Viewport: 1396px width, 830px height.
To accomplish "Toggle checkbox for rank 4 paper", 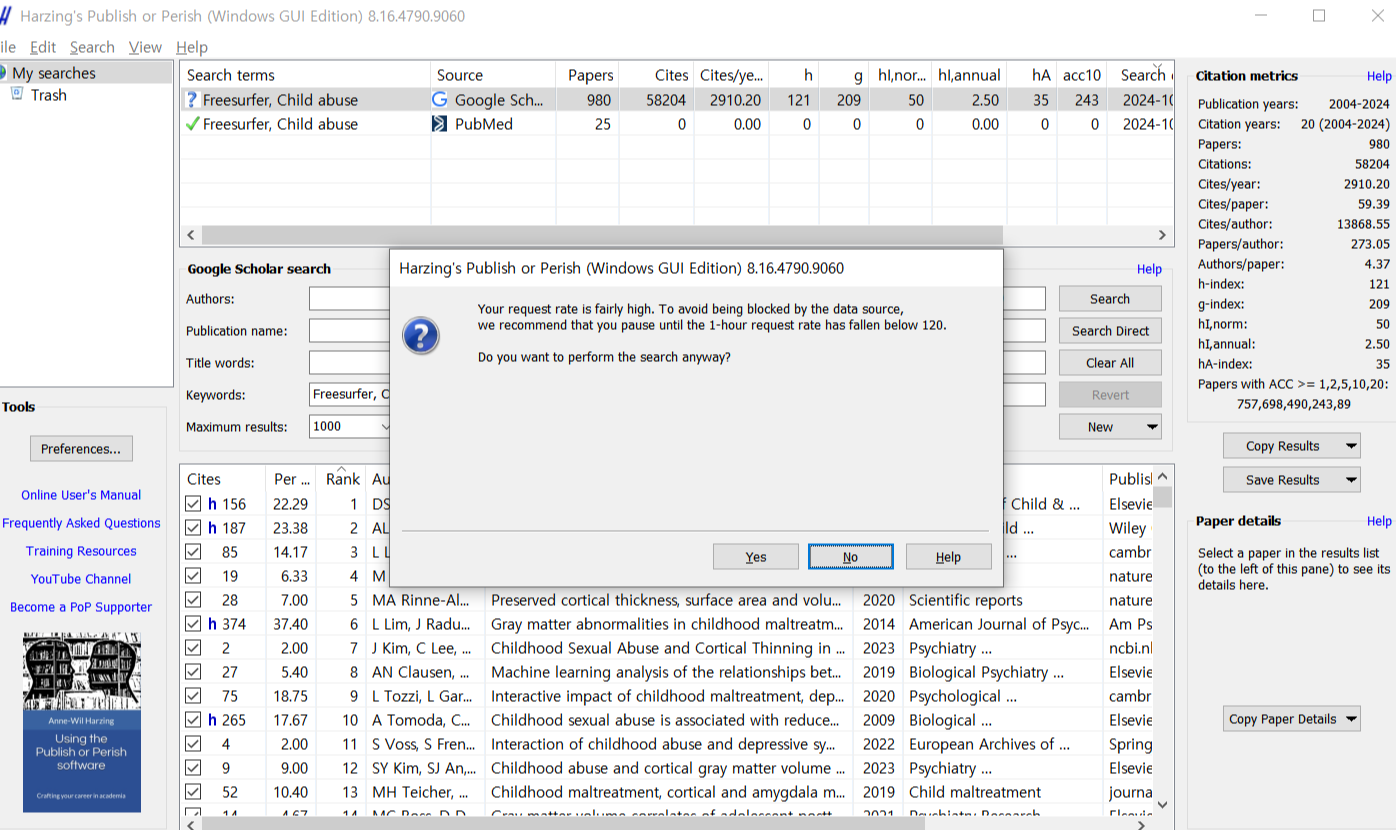I will [x=194, y=576].
